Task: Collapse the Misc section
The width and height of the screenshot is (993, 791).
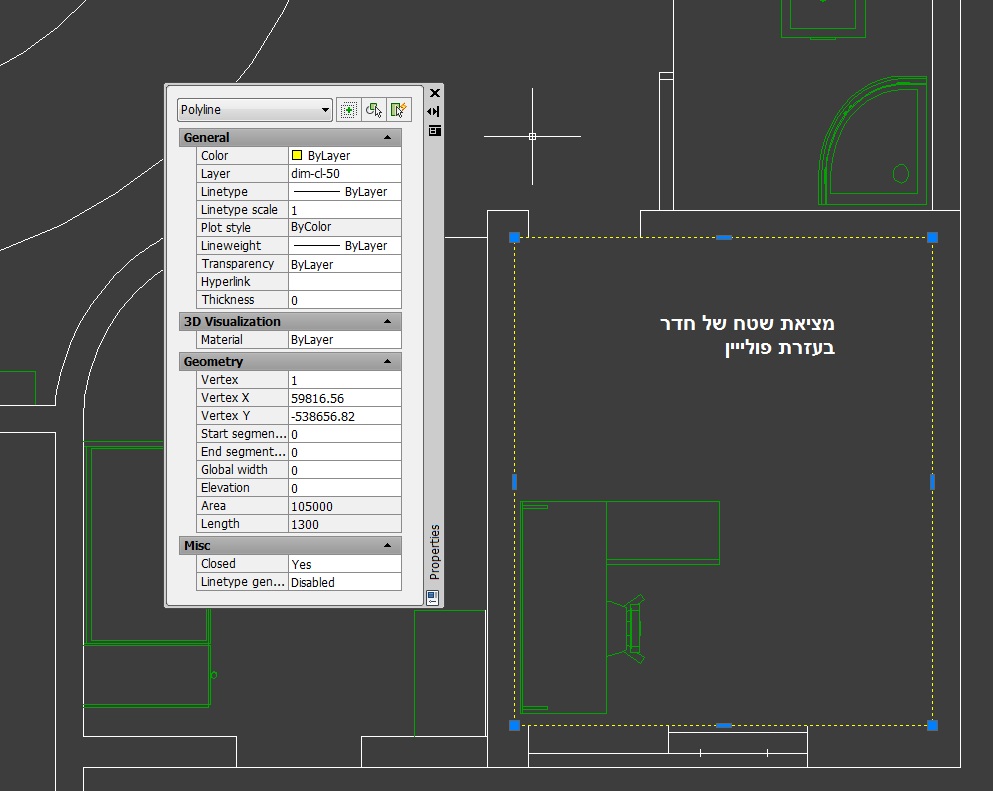Action: pos(387,546)
